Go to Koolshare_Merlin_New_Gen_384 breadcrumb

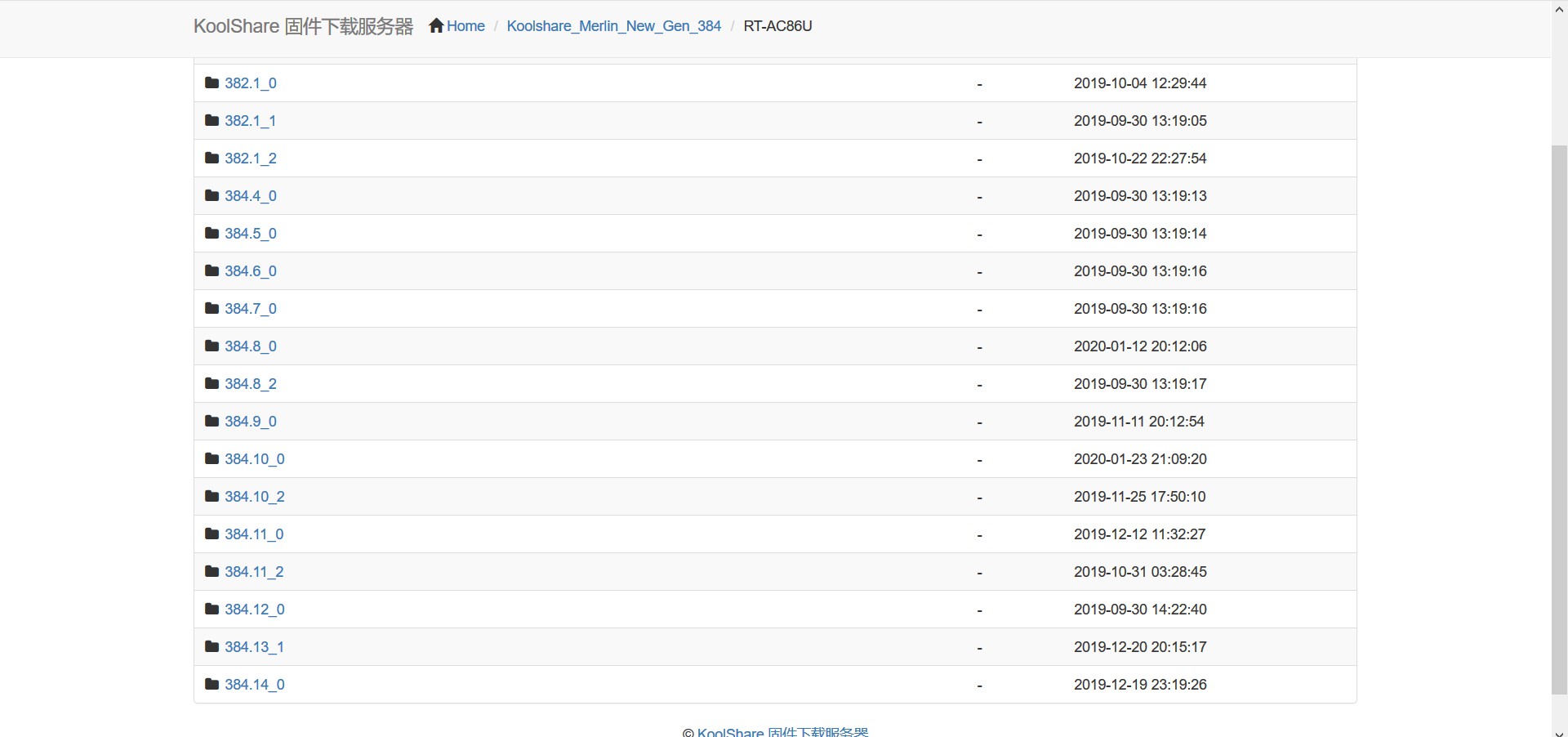[614, 26]
